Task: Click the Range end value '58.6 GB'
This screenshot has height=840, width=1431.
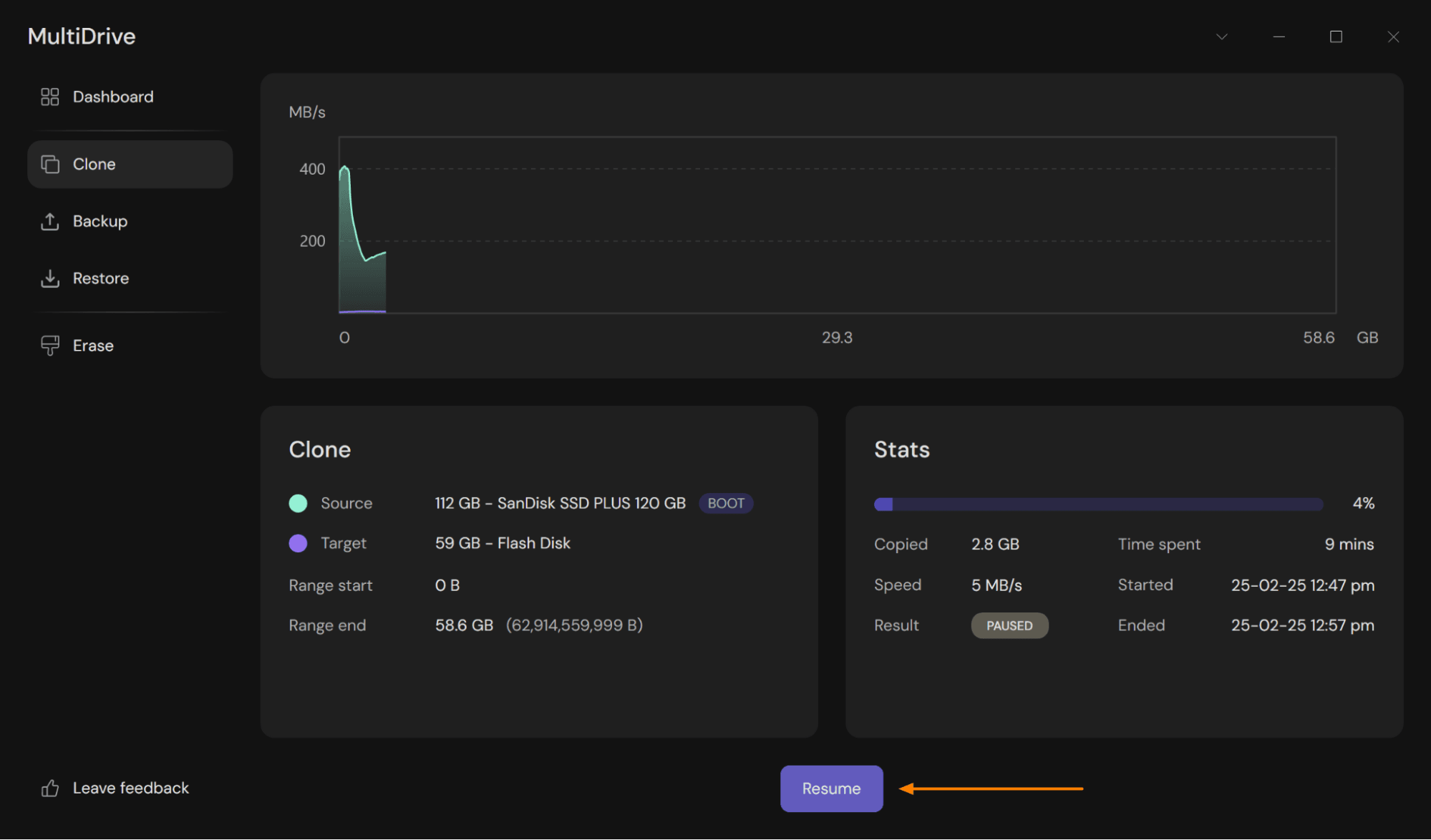Action: click(464, 625)
